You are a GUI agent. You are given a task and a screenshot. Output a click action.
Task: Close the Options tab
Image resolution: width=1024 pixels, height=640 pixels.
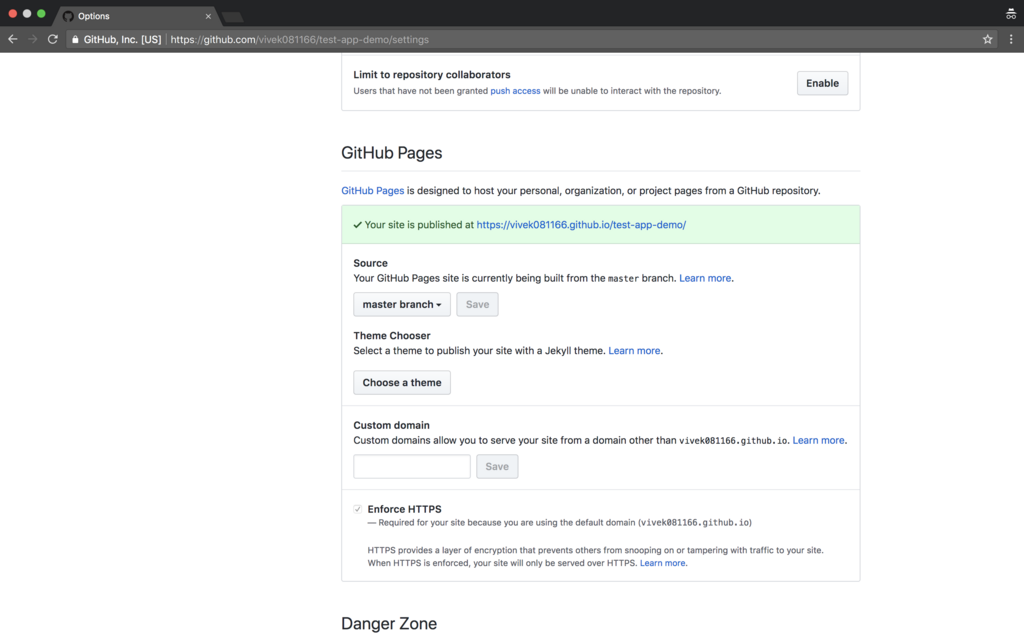[208, 16]
